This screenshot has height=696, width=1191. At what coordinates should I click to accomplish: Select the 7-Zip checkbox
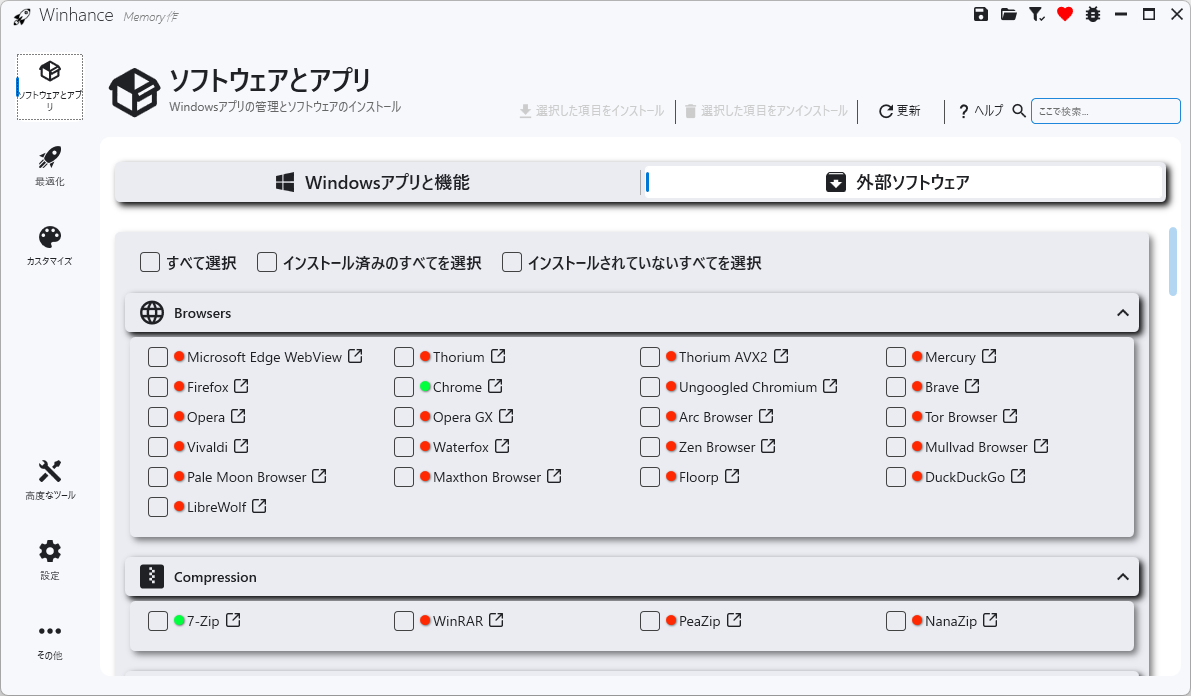pos(158,621)
